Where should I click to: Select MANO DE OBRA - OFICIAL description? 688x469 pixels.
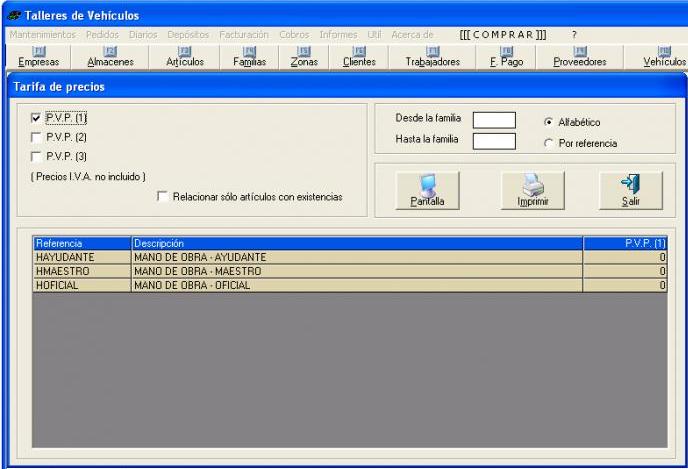[357, 285]
